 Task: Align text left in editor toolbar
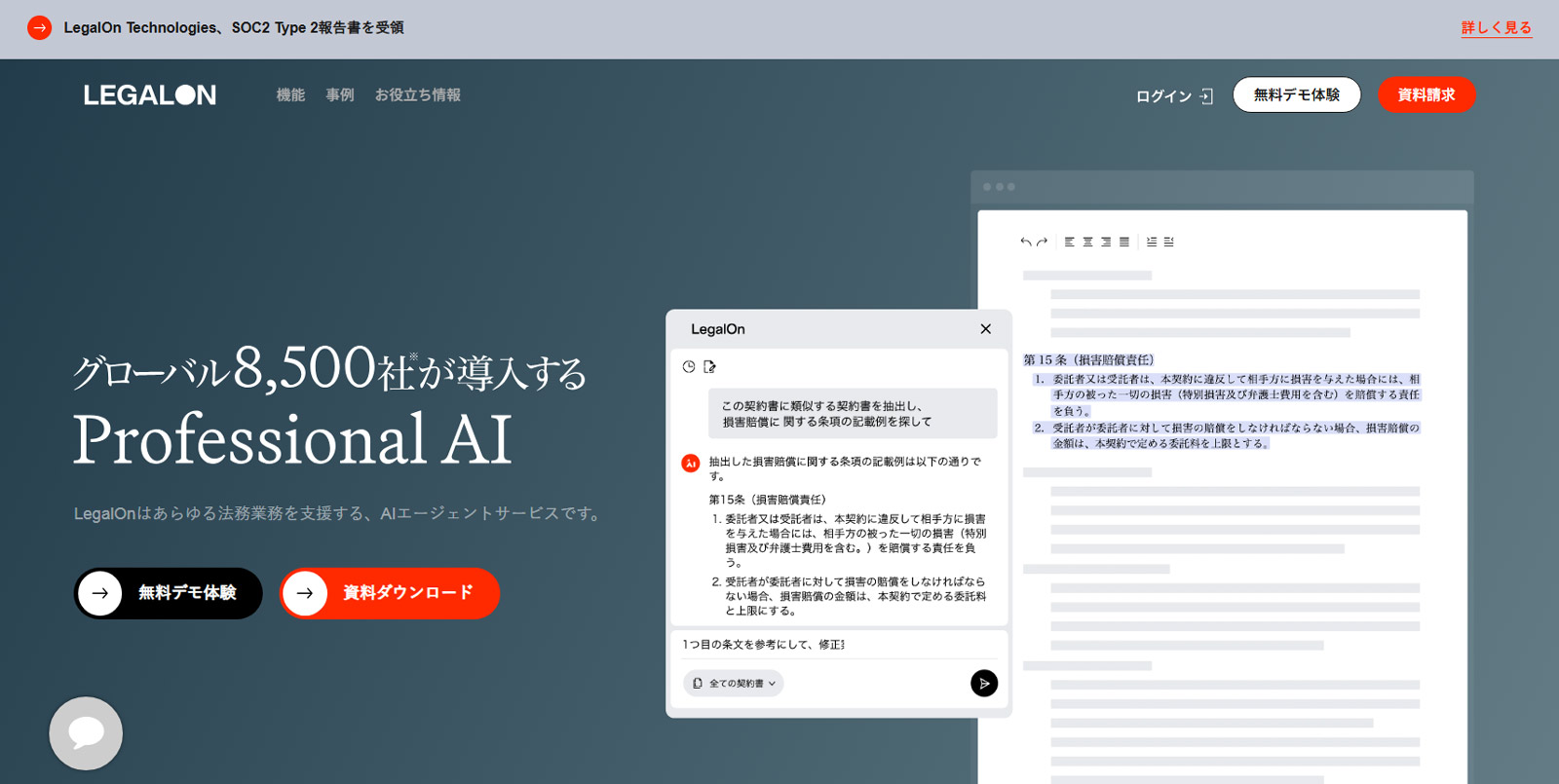(1070, 242)
